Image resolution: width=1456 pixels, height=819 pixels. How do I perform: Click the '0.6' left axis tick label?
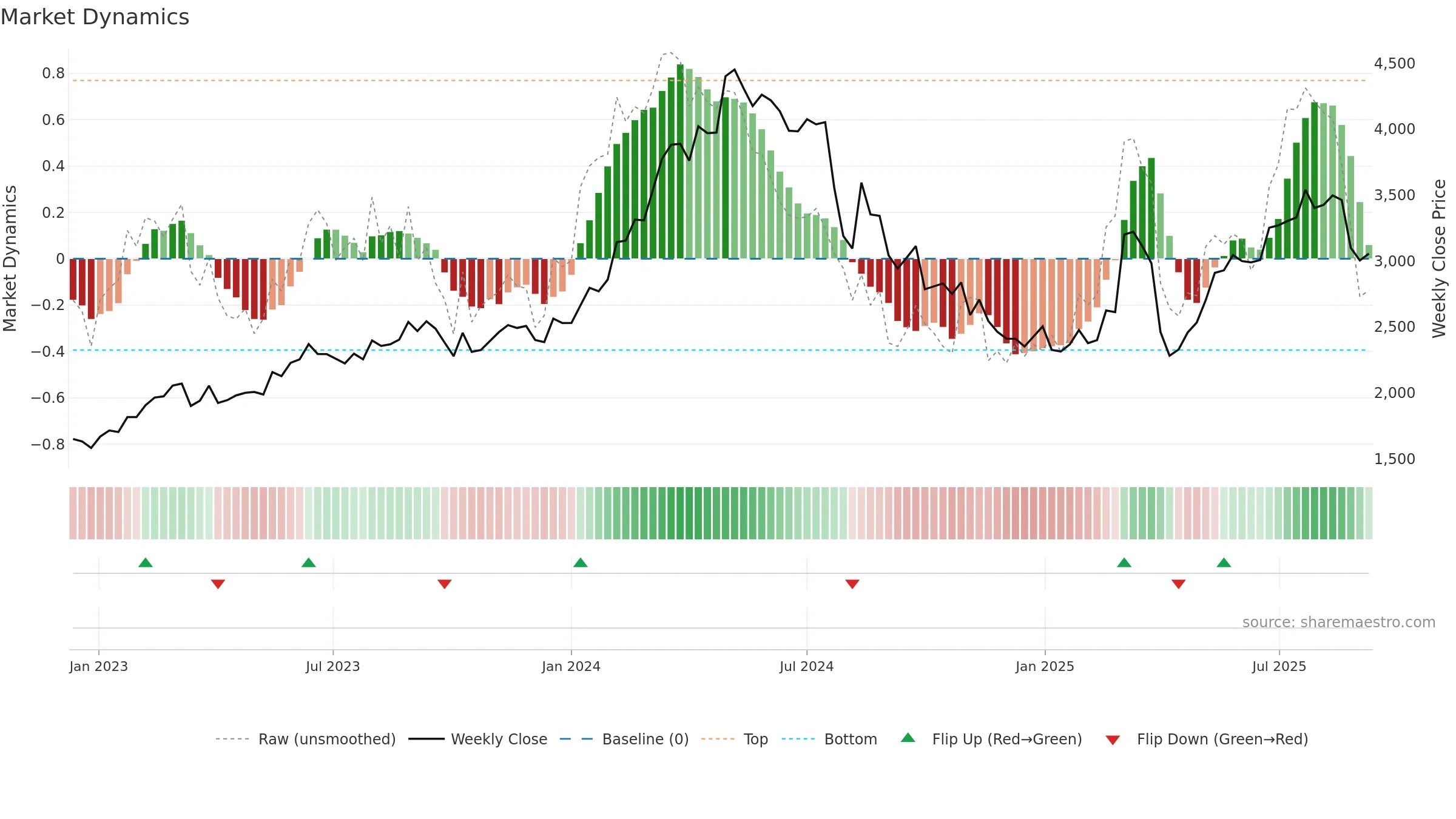(53, 120)
